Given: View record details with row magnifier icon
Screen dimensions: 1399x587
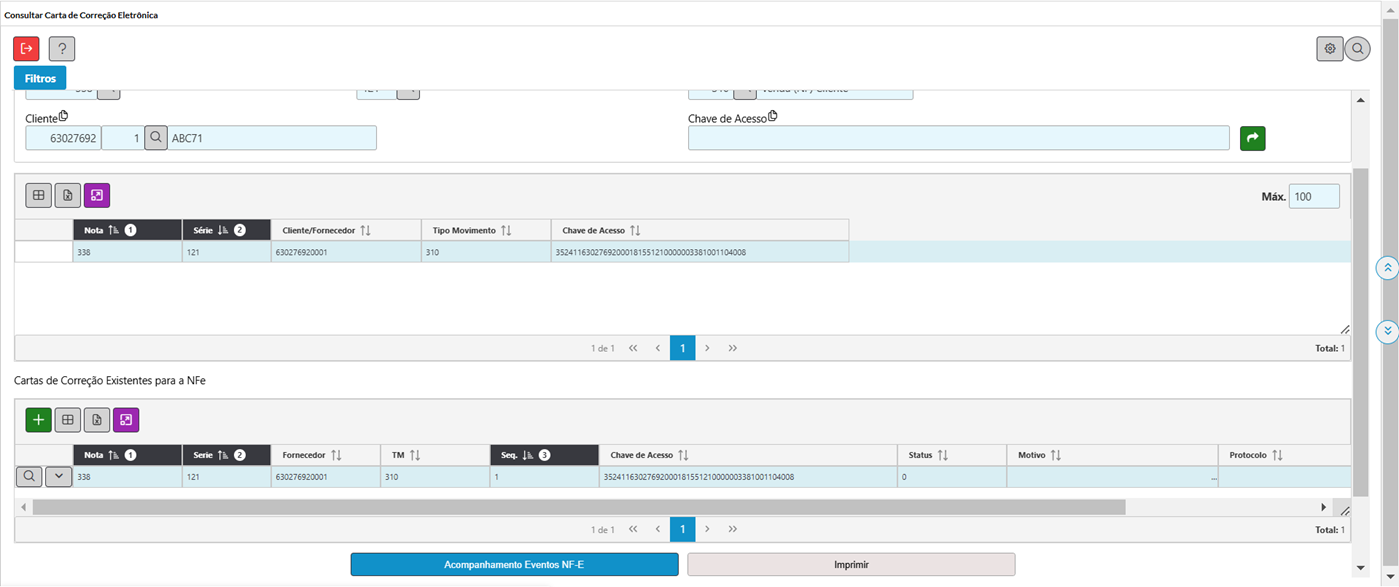Looking at the screenshot, I should [29, 477].
